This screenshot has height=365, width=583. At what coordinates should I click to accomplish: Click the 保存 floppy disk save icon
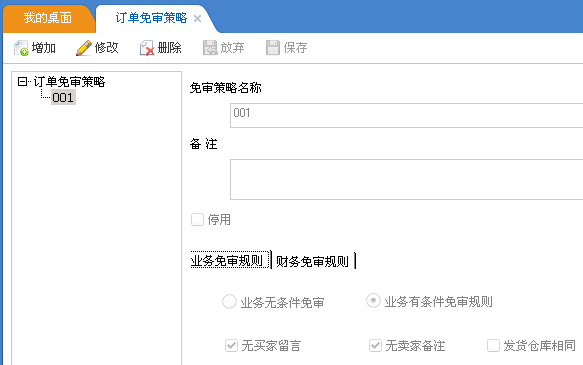tap(273, 48)
